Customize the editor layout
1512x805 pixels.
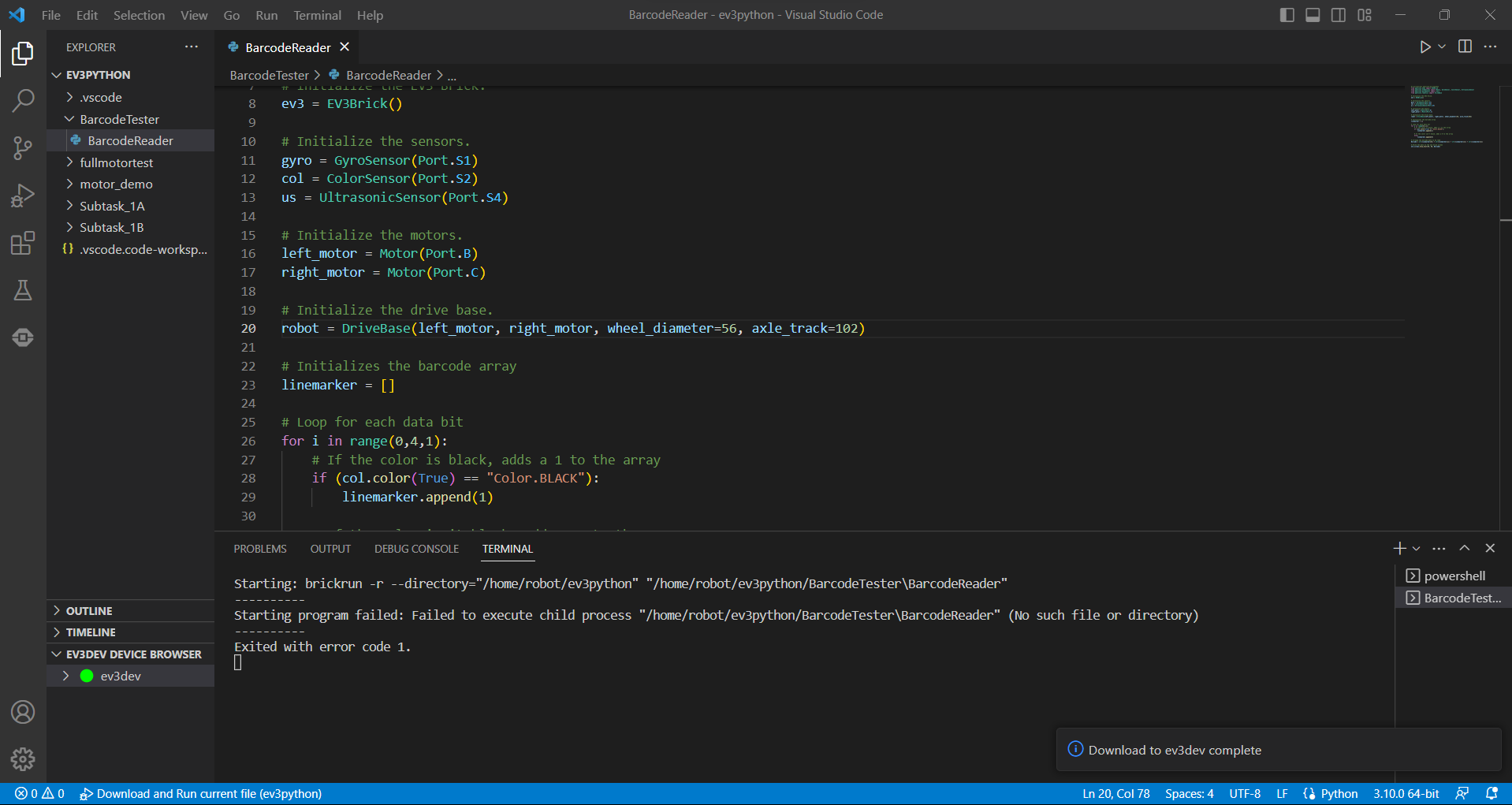(x=1365, y=15)
